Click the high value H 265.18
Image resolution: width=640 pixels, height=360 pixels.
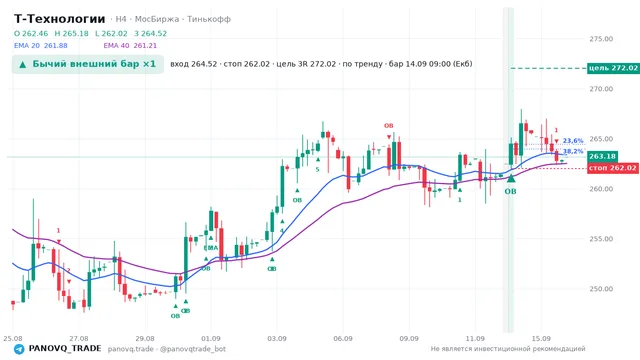pyautogui.click(x=71, y=33)
